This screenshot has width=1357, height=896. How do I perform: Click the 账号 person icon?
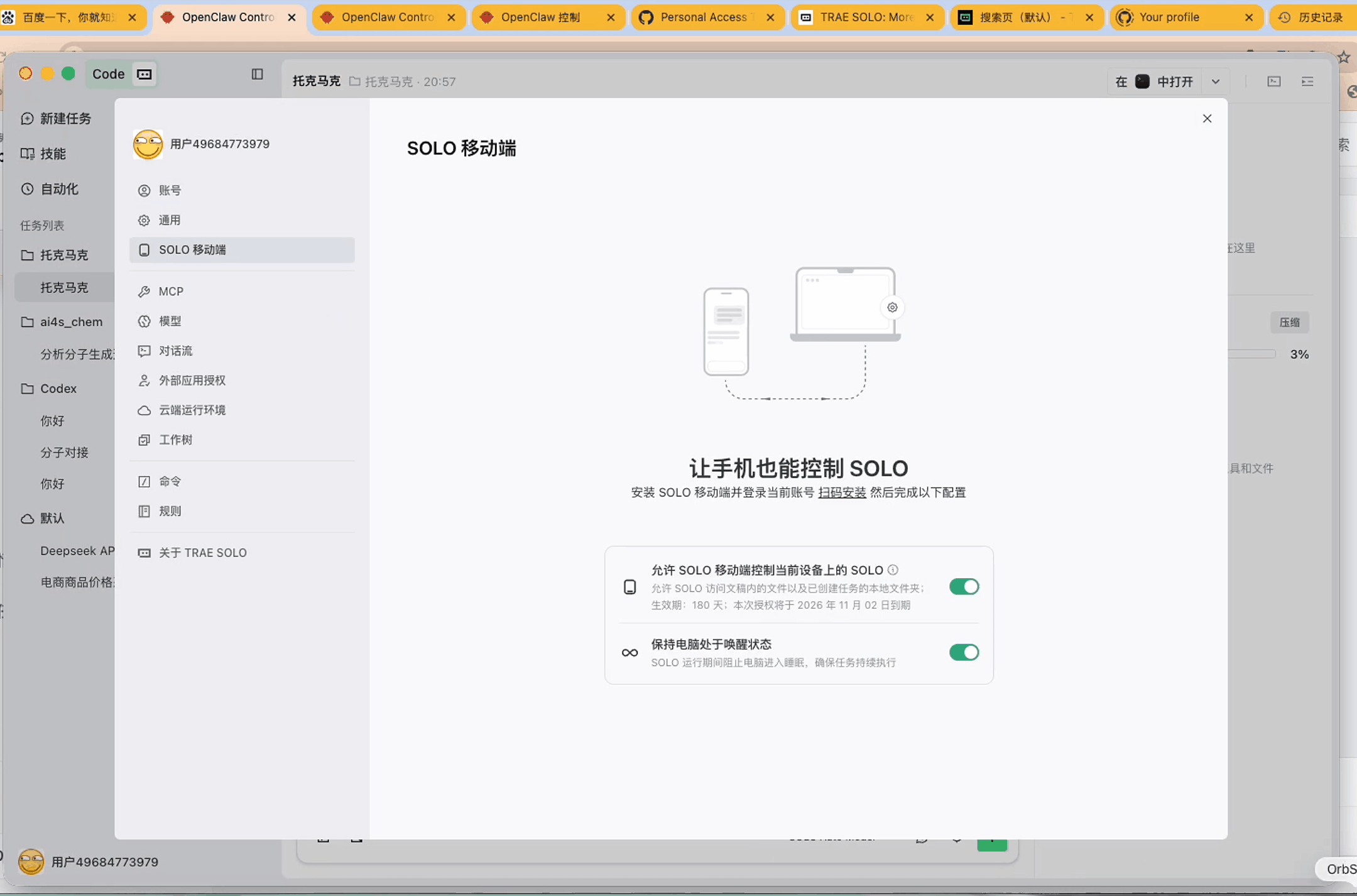[x=144, y=190]
